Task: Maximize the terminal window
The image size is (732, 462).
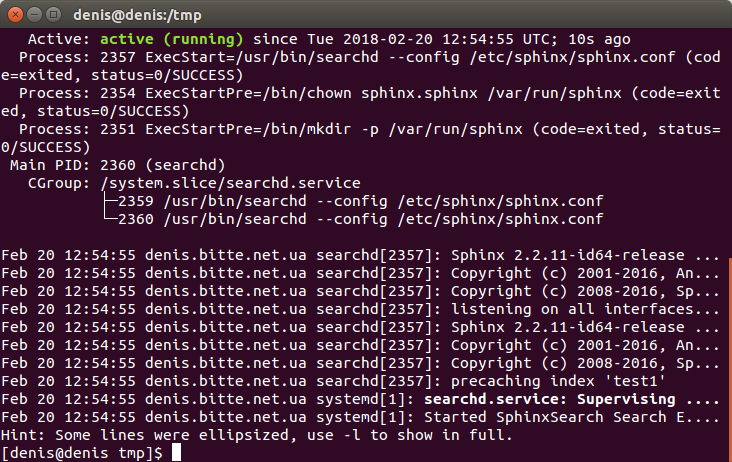Action: click(54, 14)
